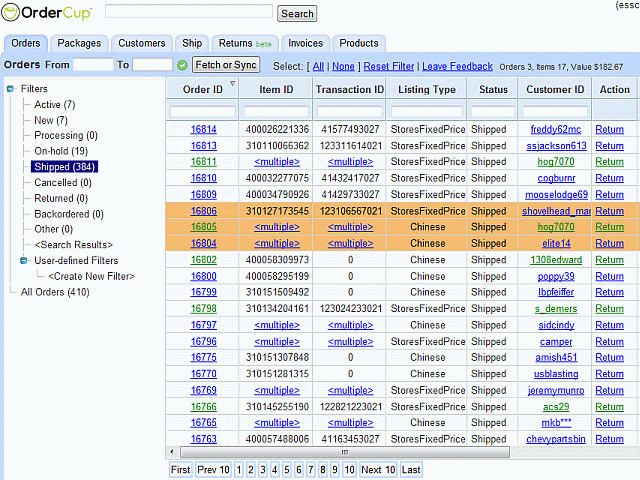Switch to the Packages tab

[79, 43]
